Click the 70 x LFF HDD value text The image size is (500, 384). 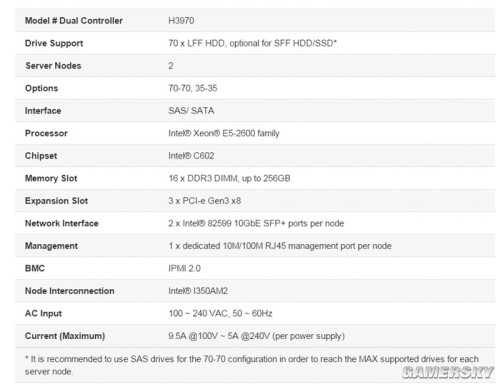click(252, 43)
